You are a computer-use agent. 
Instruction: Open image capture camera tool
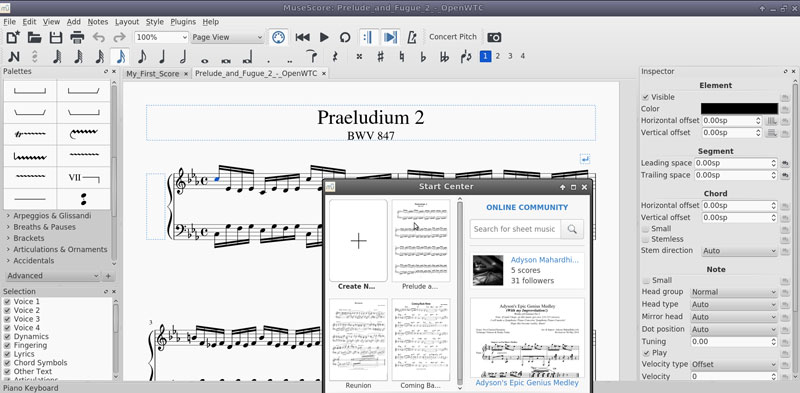494,37
